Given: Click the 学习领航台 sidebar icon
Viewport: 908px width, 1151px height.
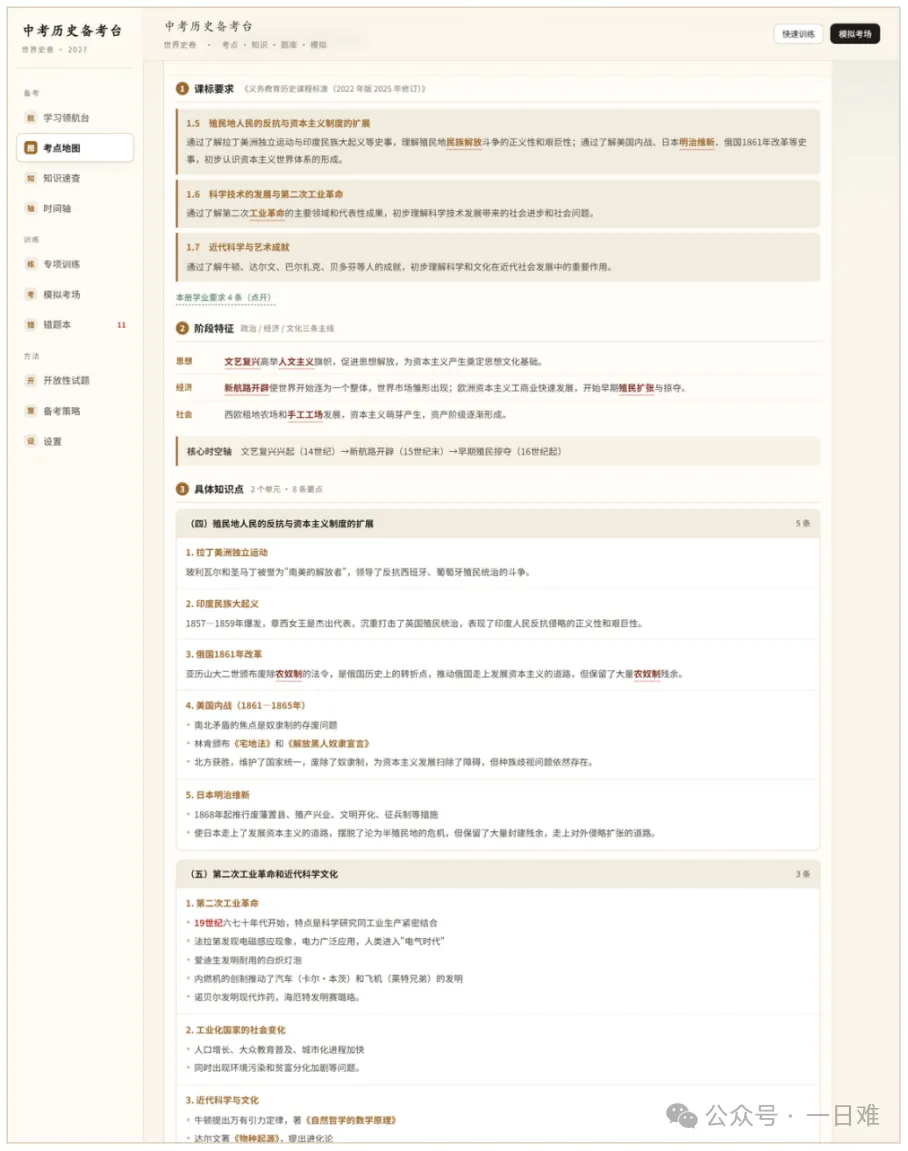Looking at the screenshot, I should 31,117.
